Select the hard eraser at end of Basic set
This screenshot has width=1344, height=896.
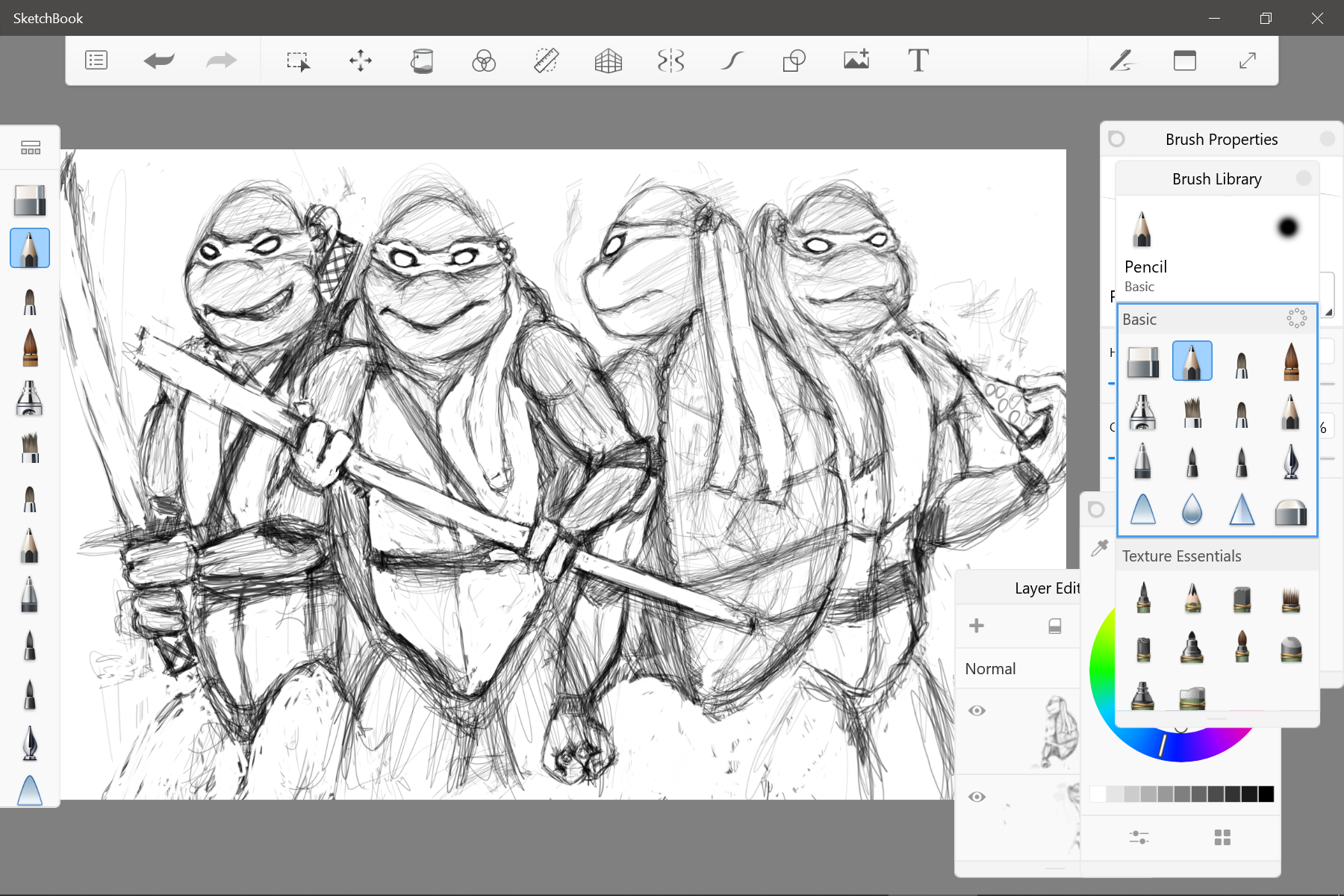click(1291, 512)
